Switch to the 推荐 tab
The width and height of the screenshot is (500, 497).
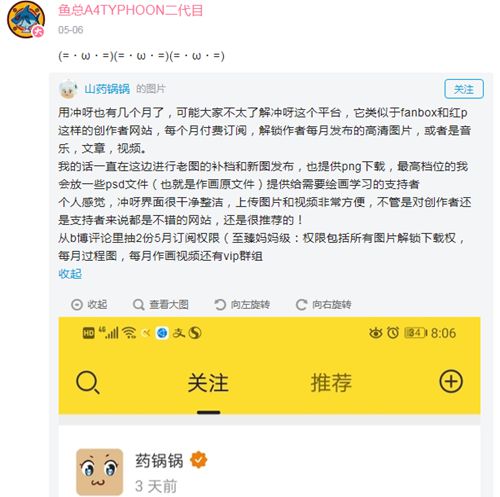(331, 382)
